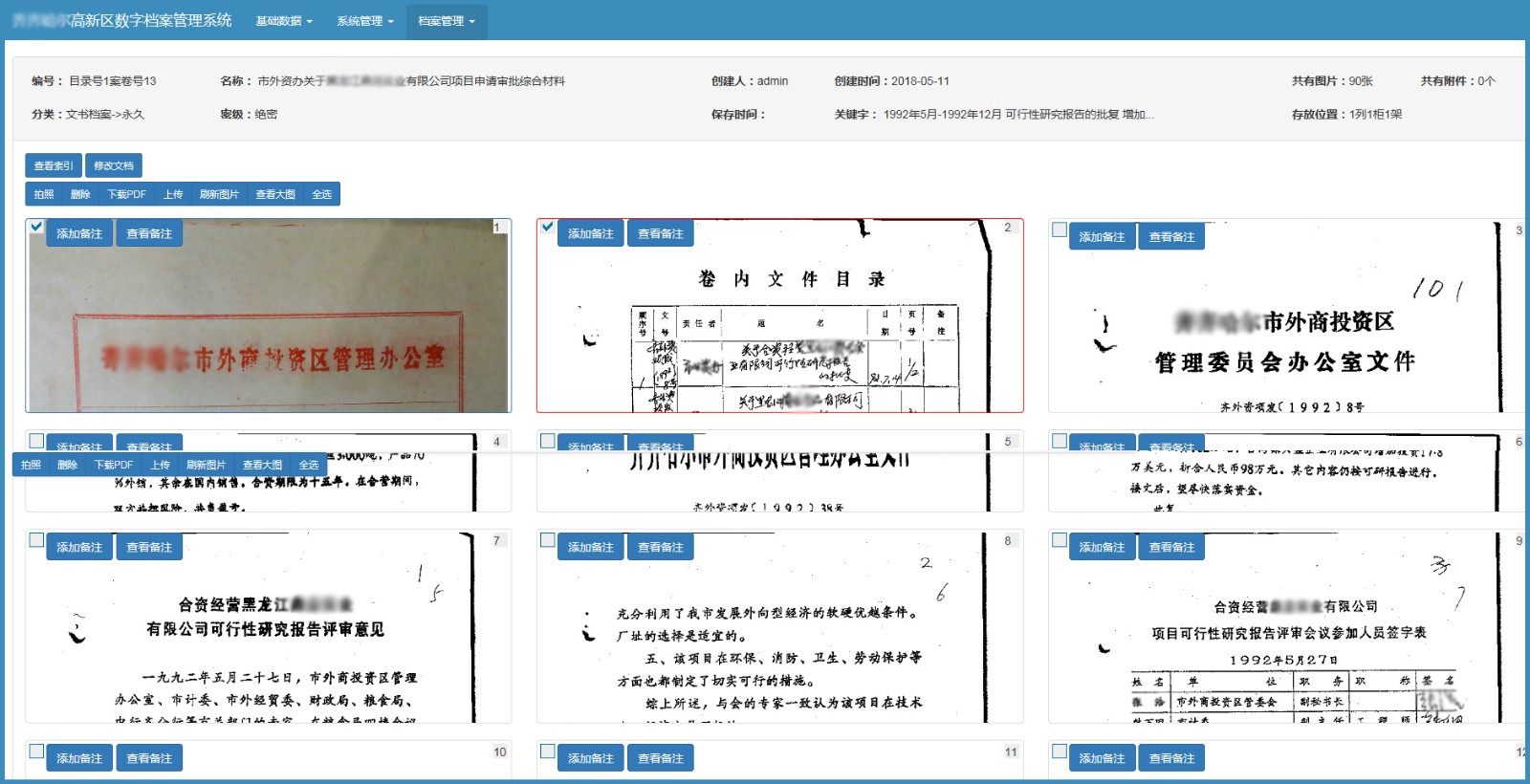The height and width of the screenshot is (784, 1530).
Task: Click 上传 in the toolbar below 修改文档
Action: [173, 194]
